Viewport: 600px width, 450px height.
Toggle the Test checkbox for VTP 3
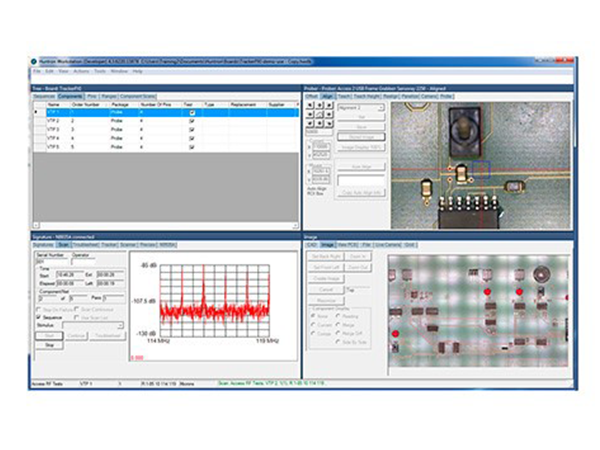192,129
